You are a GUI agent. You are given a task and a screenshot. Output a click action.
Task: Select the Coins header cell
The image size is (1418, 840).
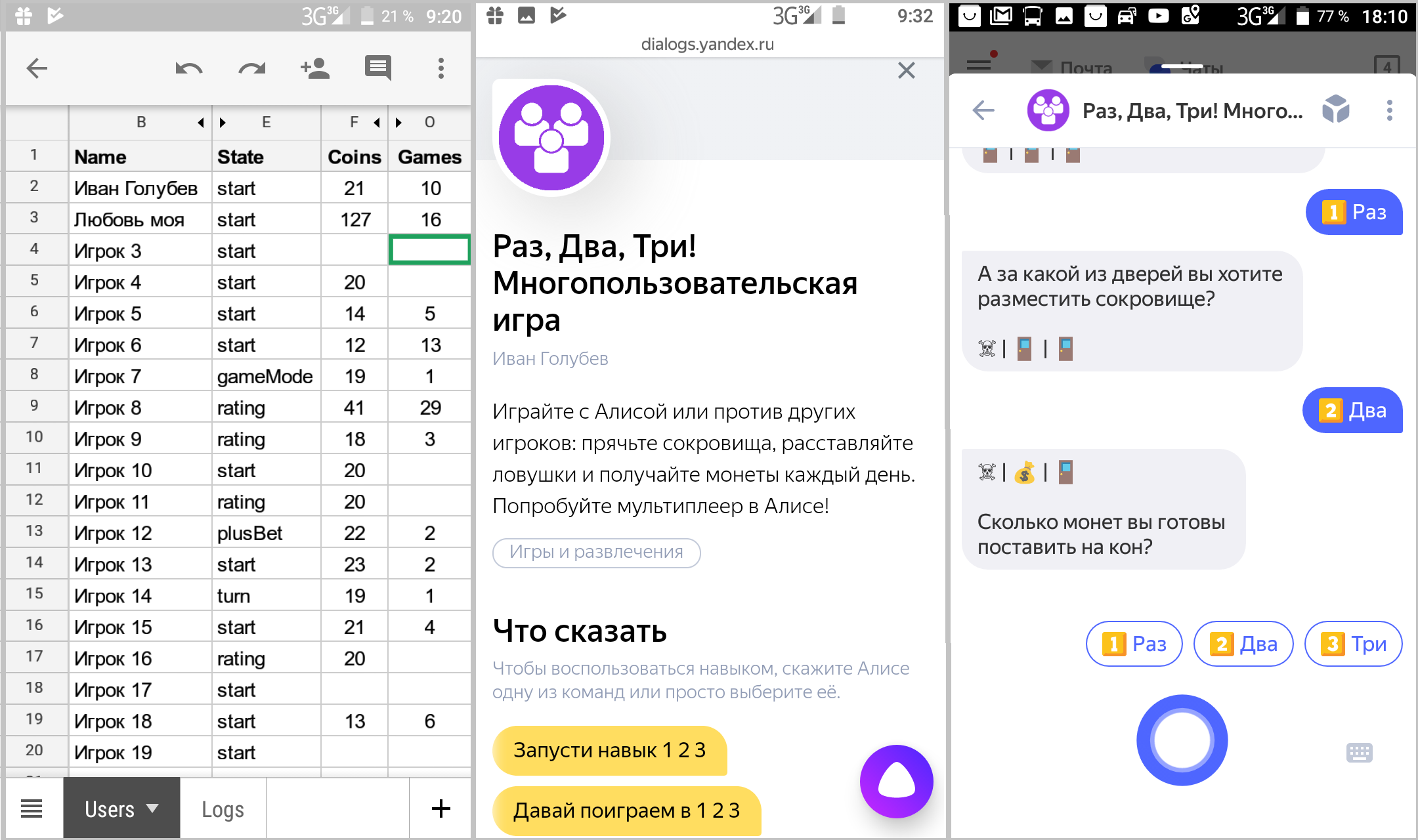tap(354, 157)
